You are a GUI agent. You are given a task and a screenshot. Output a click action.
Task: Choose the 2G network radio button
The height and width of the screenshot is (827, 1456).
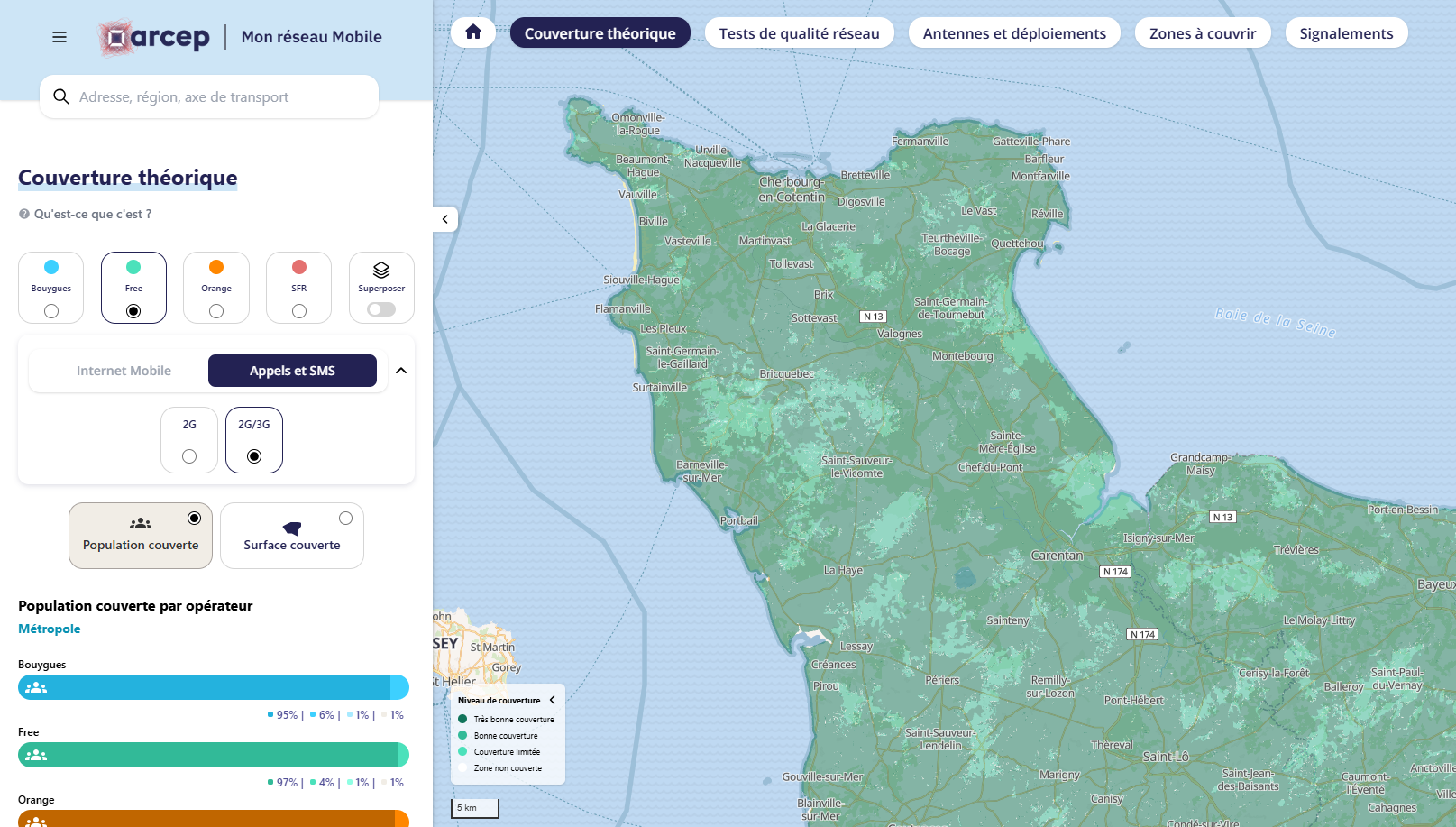(189, 456)
